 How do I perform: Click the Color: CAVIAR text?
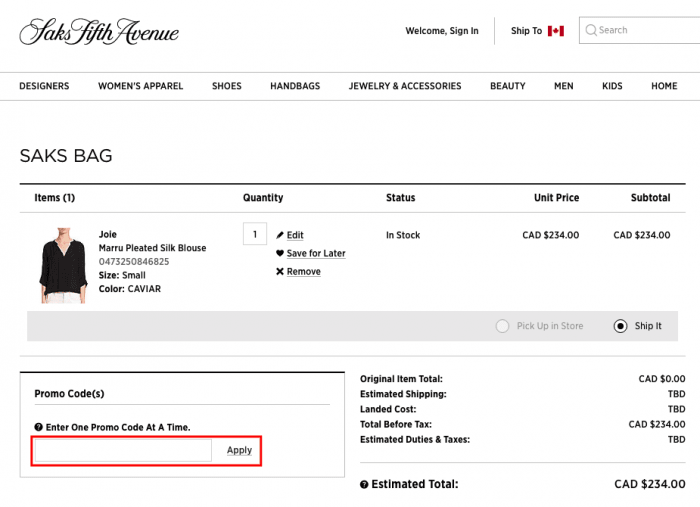click(x=129, y=289)
